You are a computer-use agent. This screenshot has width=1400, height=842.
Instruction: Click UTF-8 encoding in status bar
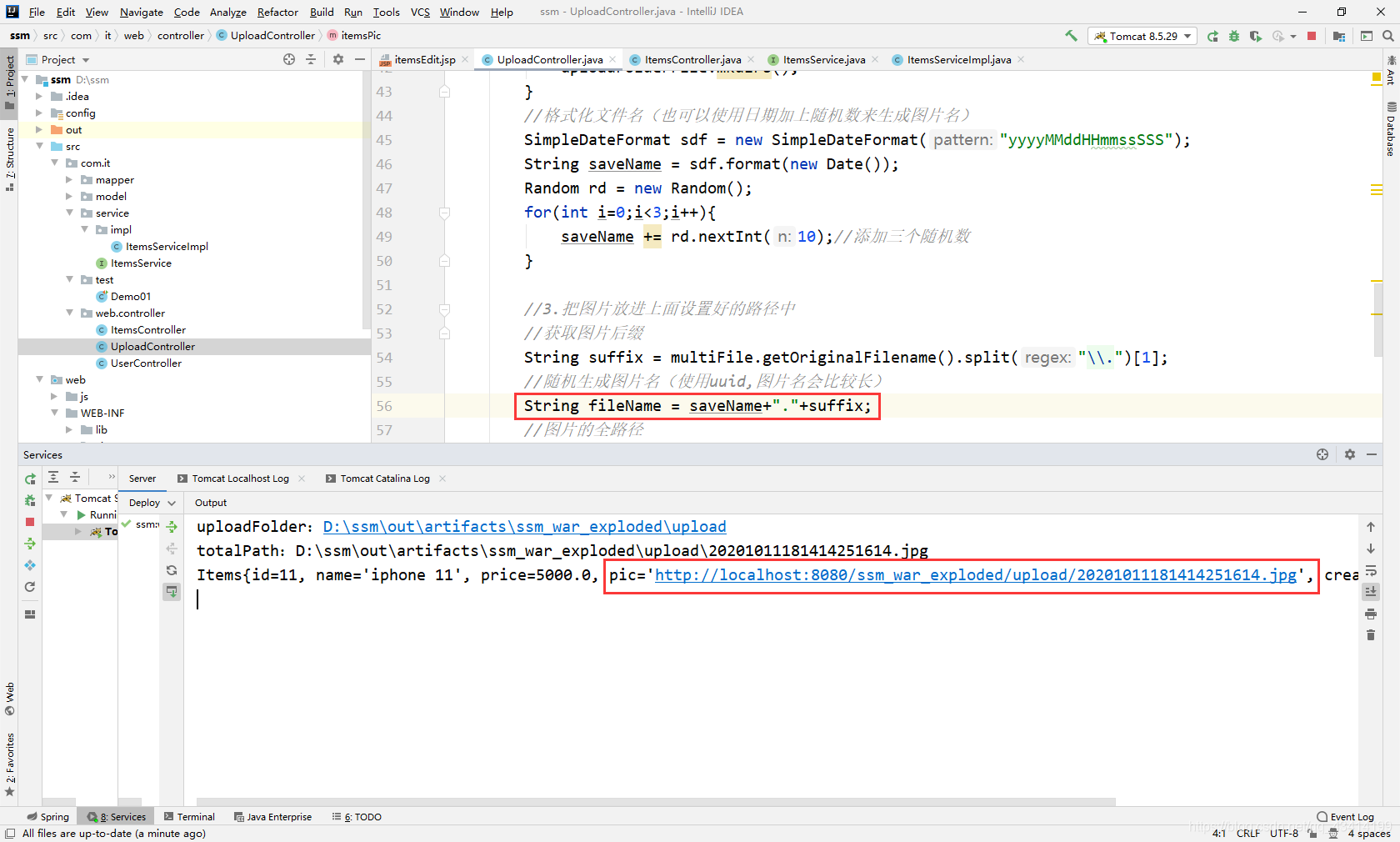(1284, 833)
